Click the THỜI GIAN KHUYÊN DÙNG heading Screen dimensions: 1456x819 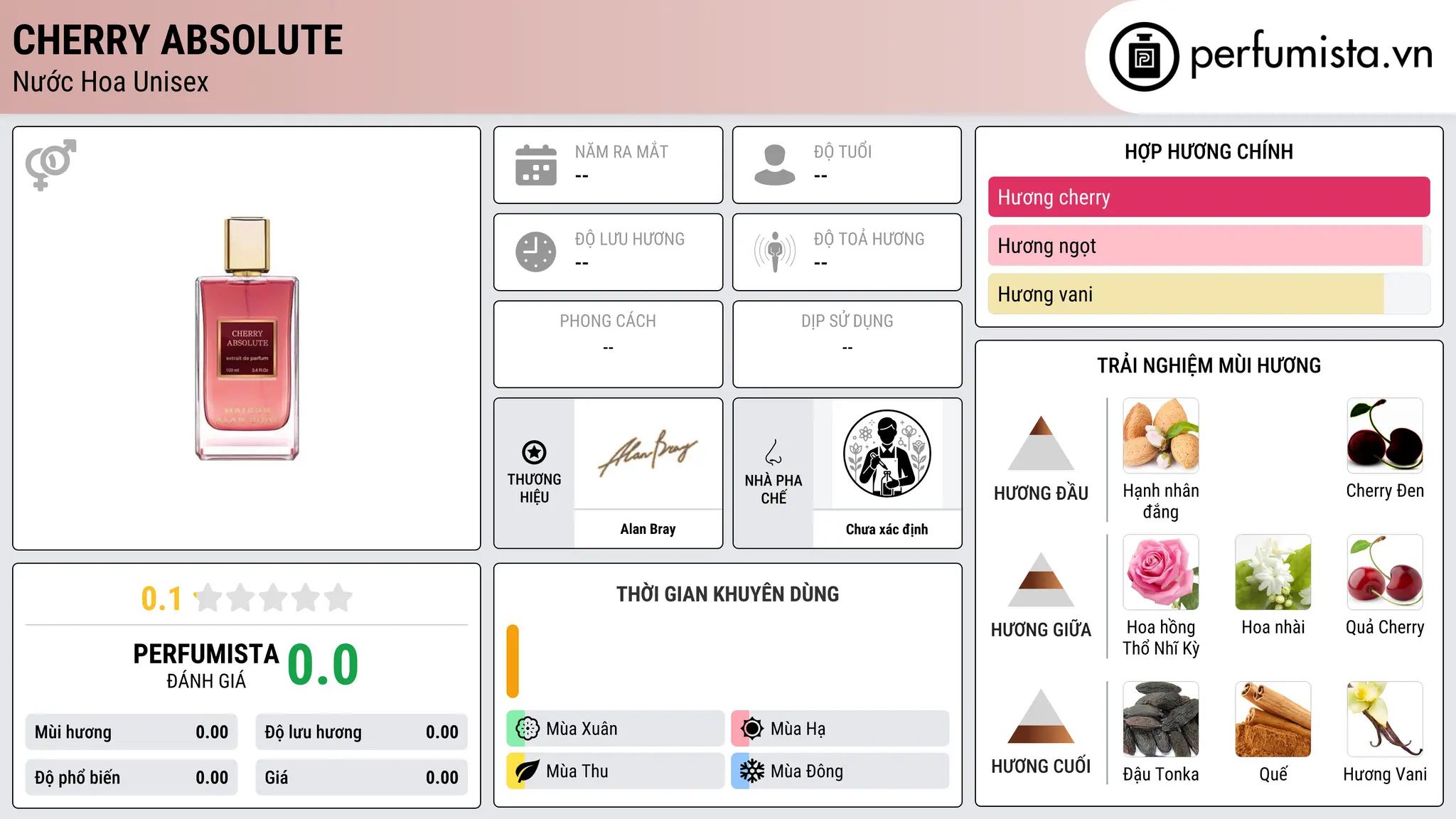(727, 594)
